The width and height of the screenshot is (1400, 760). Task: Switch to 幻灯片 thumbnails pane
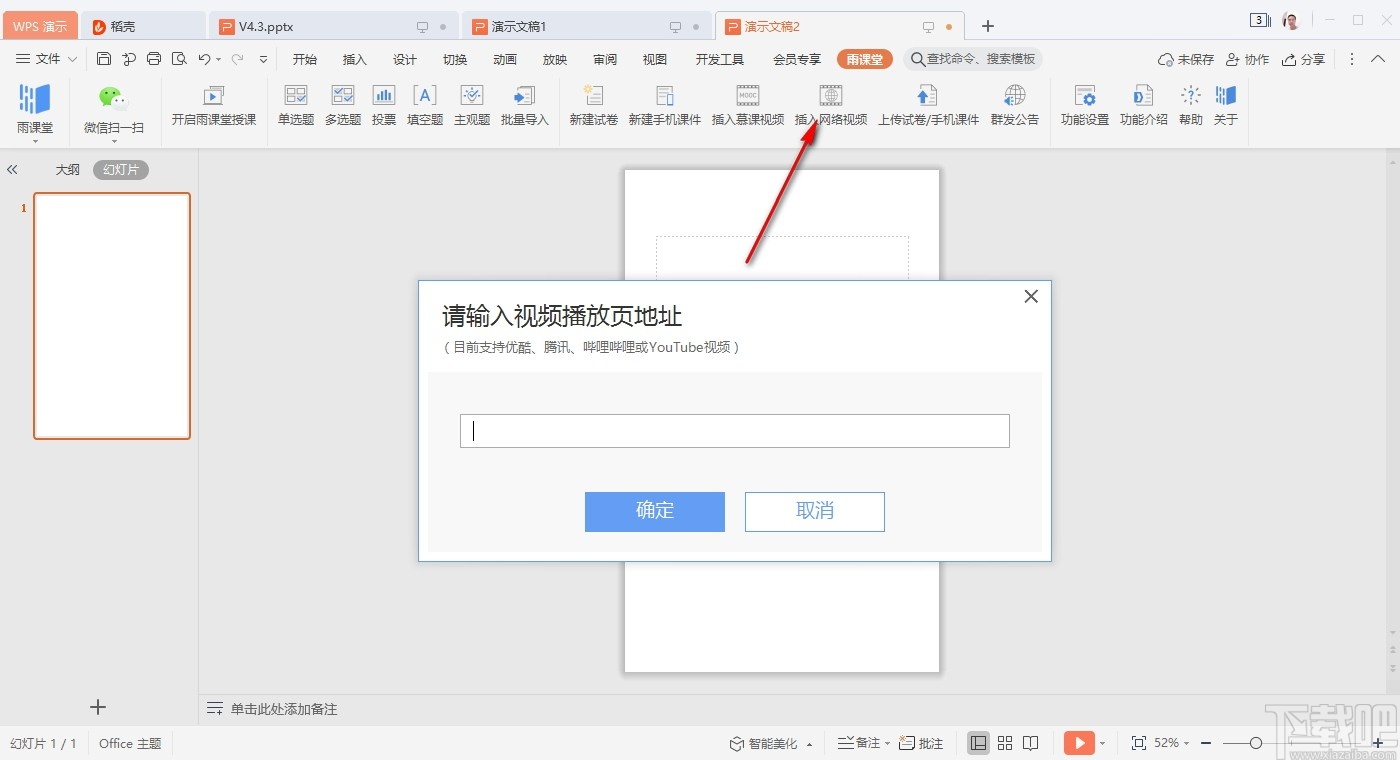point(121,170)
